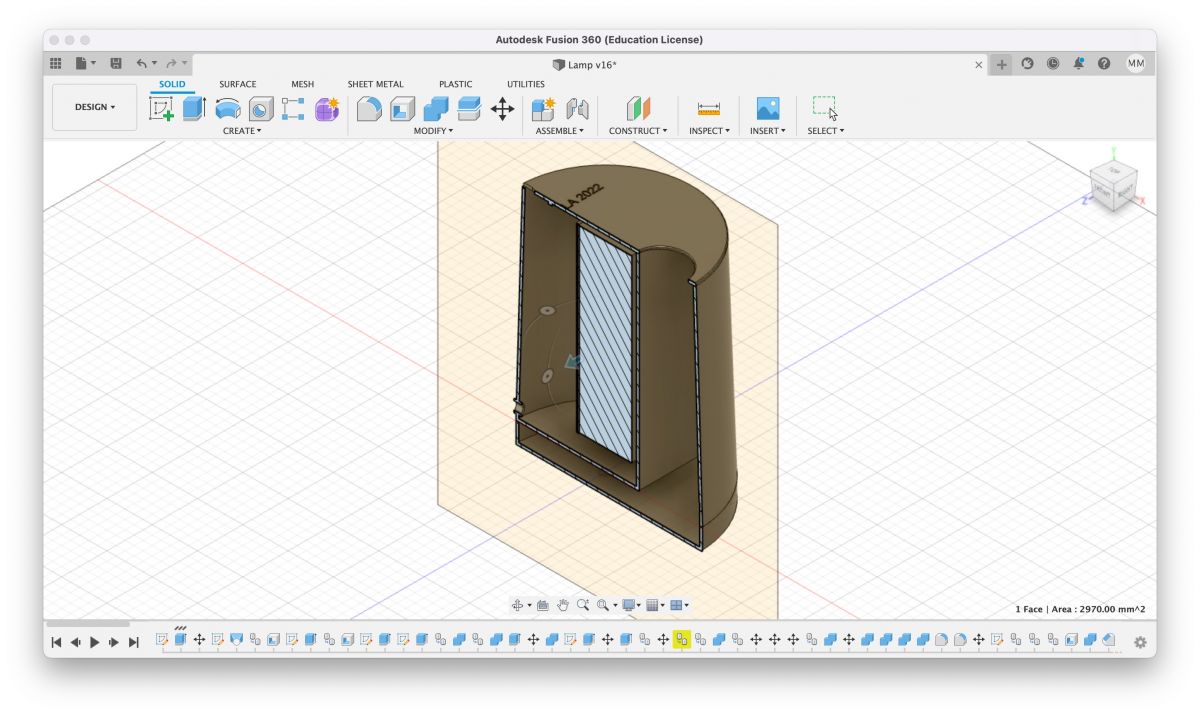Open the Extensions icon in title bar
The image size is (1200, 715).
point(1028,63)
